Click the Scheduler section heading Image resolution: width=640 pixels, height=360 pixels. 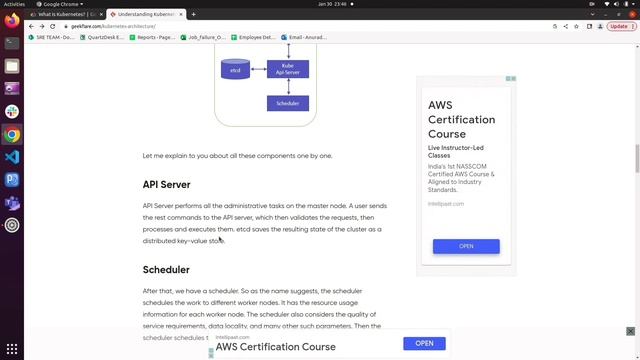click(166, 270)
